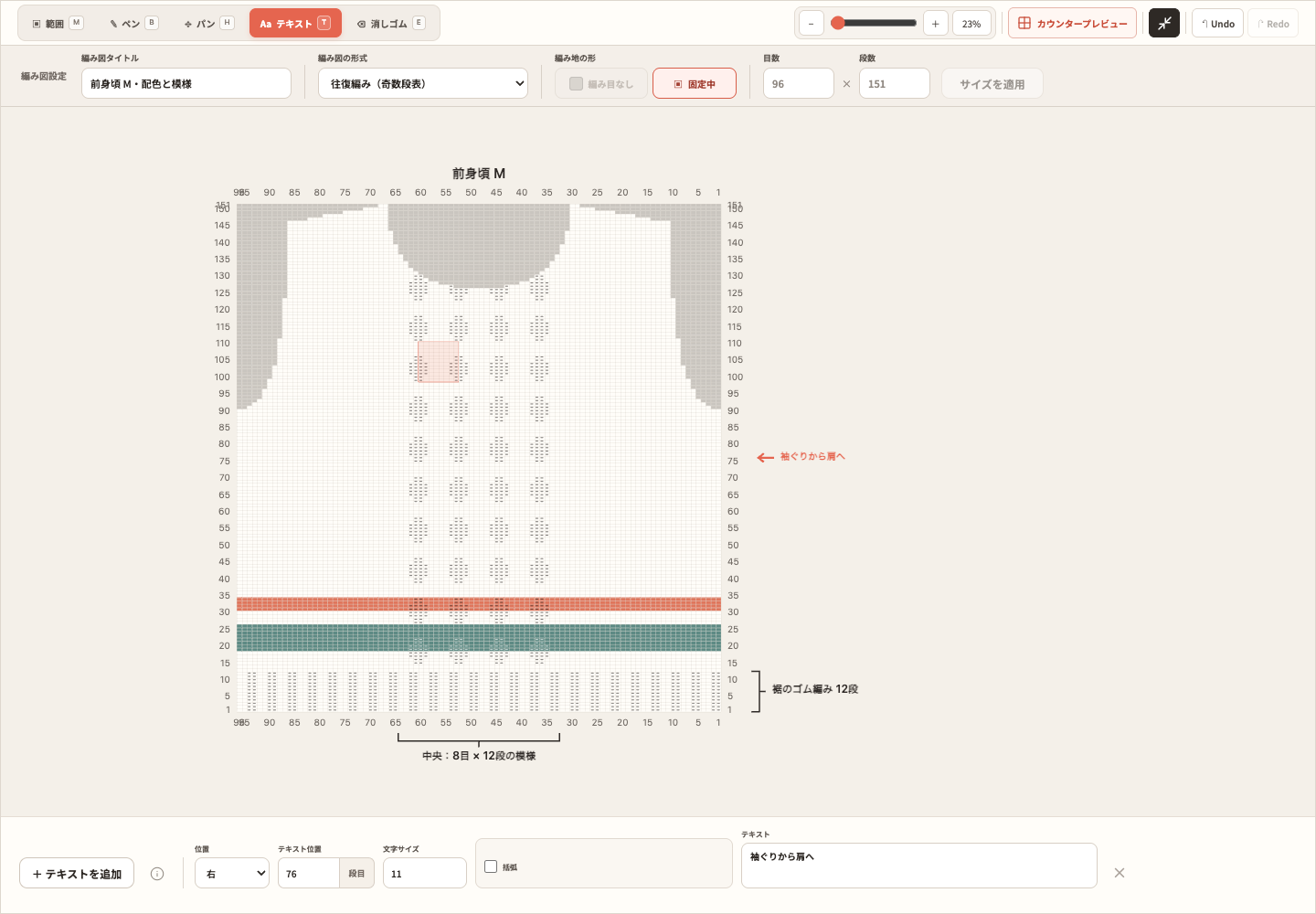This screenshot has height=914, width=1316.
Task: Click the Undo button
Action: coord(1217,24)
